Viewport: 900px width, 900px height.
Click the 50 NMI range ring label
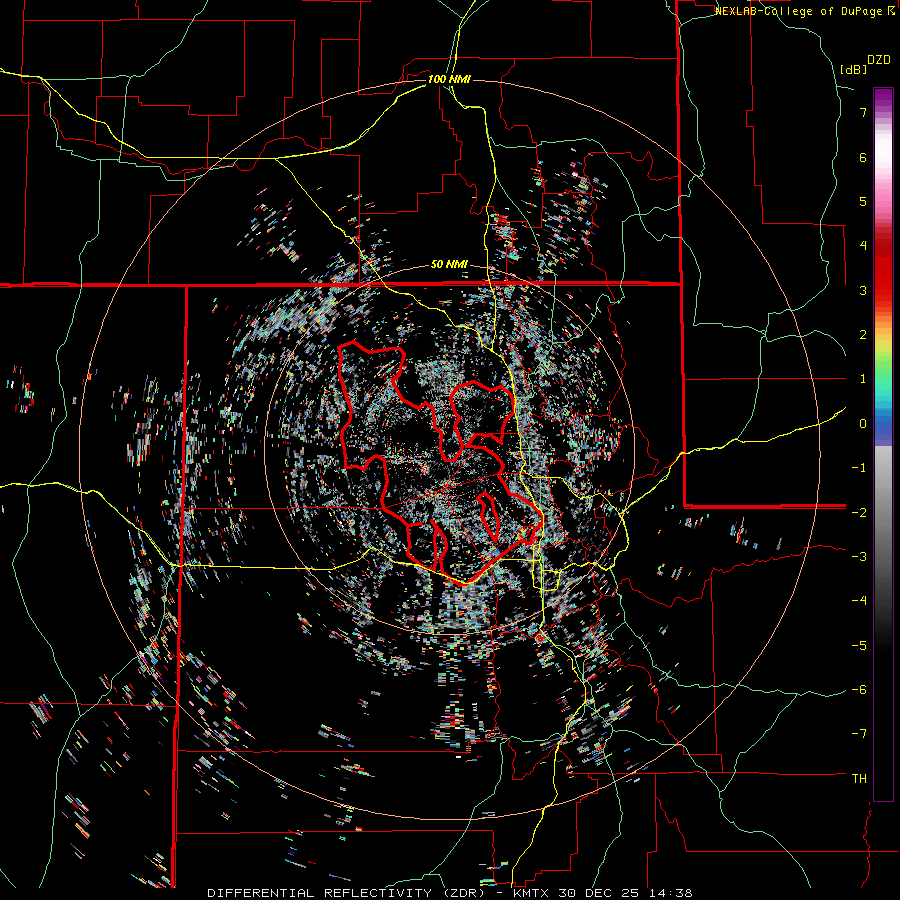449,265
